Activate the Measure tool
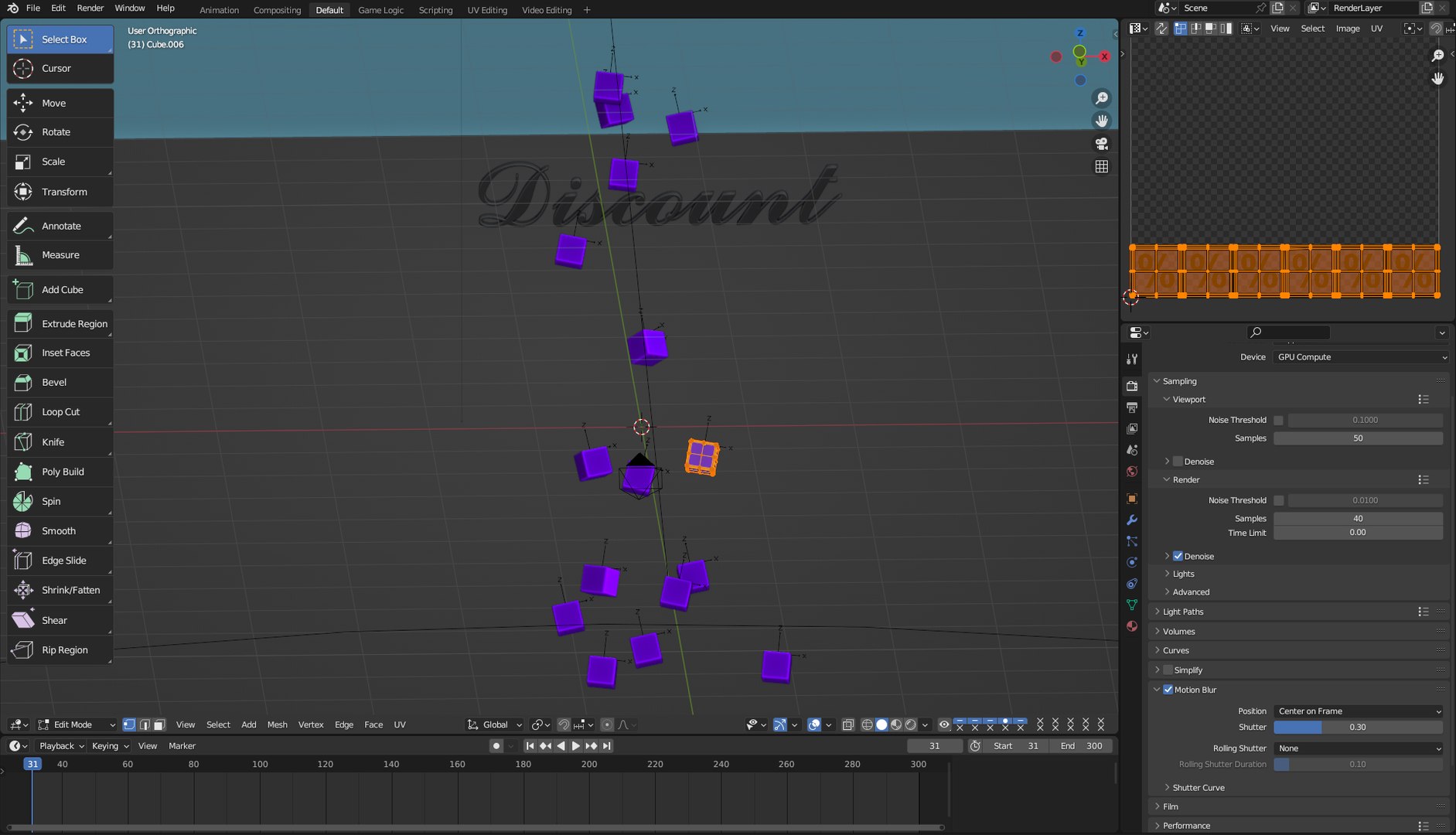This screenshot has height=835, width=1456. [60, 255]
